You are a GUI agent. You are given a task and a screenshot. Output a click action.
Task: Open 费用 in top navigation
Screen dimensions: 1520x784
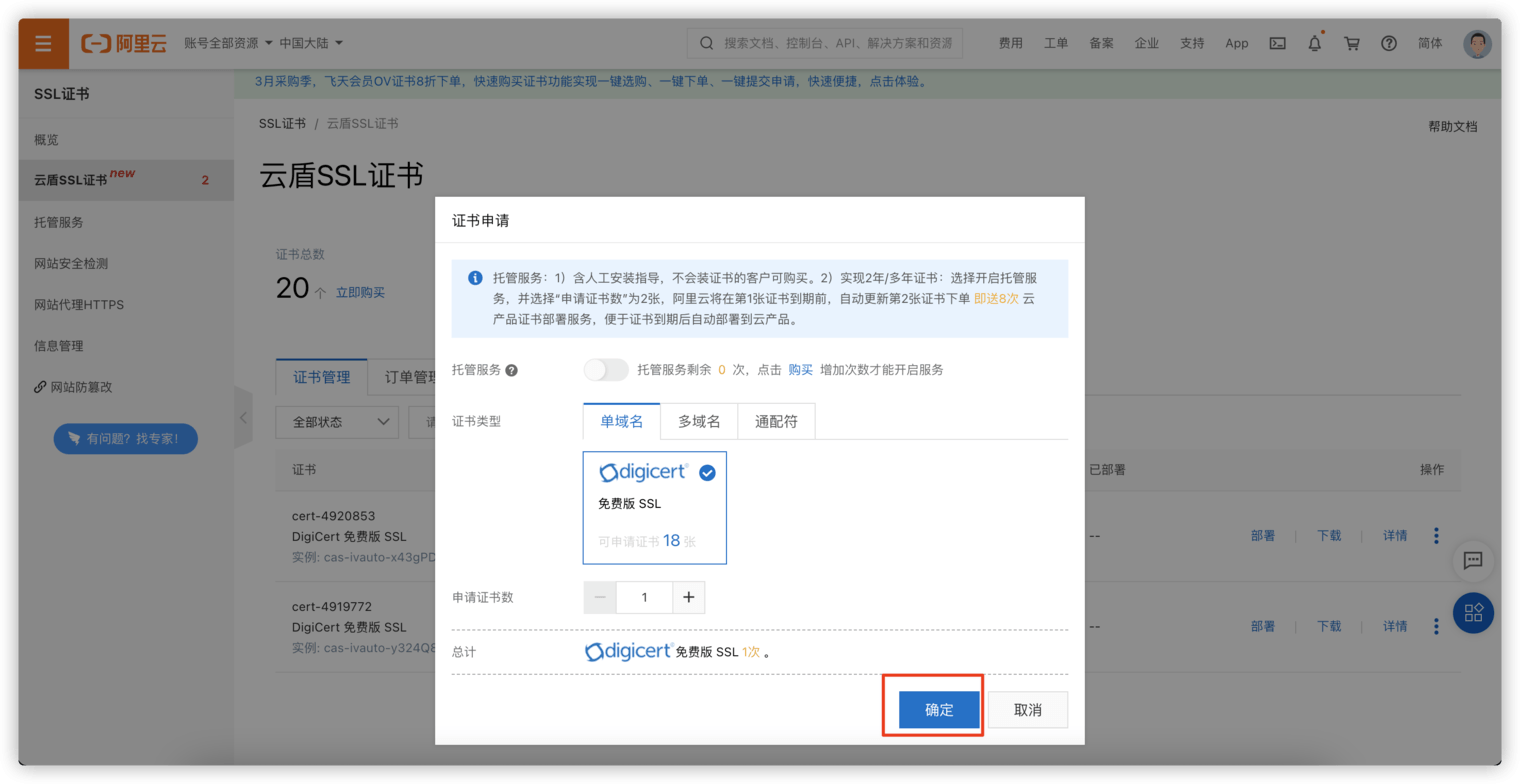1011,44
